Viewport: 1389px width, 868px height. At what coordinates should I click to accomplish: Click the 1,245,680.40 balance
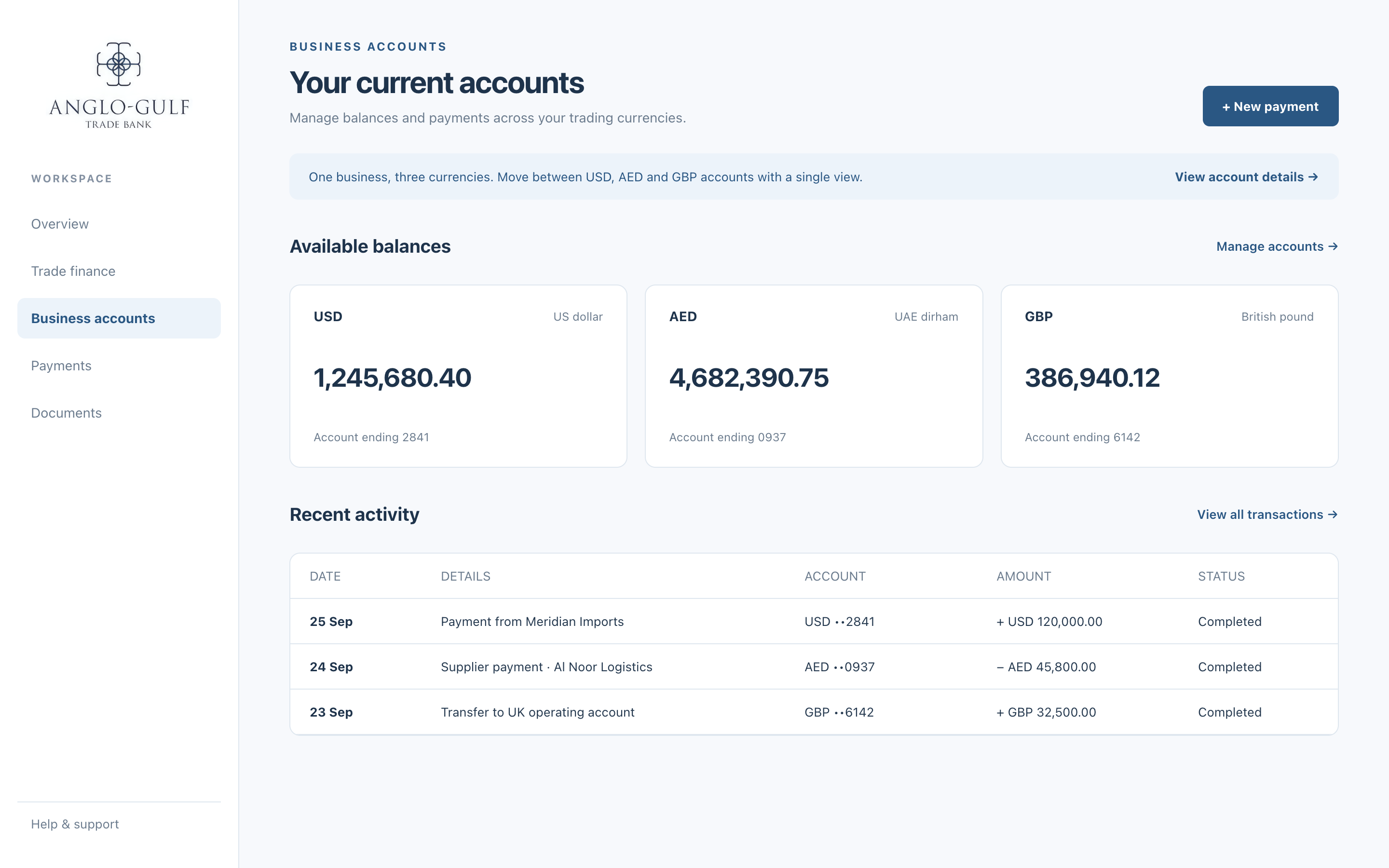pos(393,378)
